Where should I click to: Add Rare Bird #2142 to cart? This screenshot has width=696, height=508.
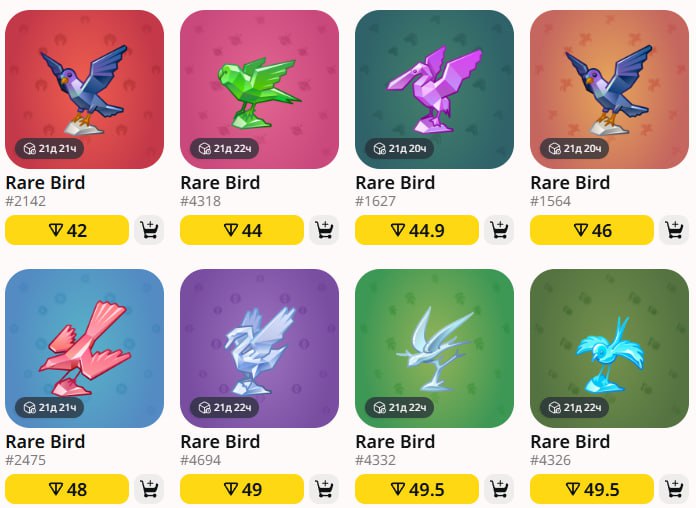(149, 230)
